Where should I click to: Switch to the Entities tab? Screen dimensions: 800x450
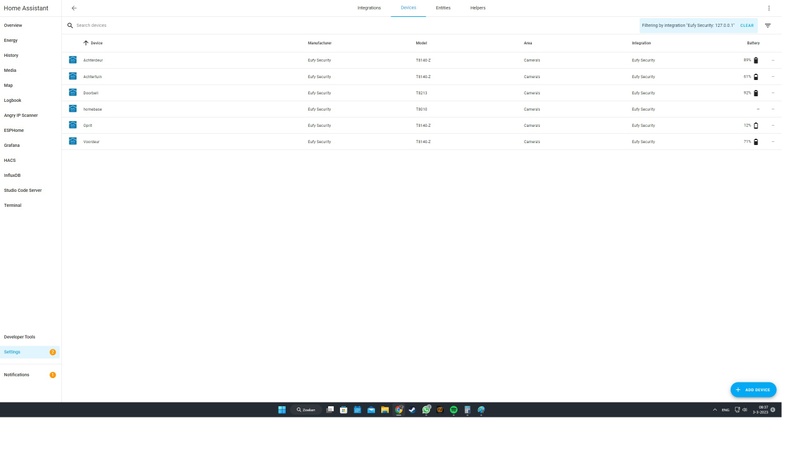443,8
